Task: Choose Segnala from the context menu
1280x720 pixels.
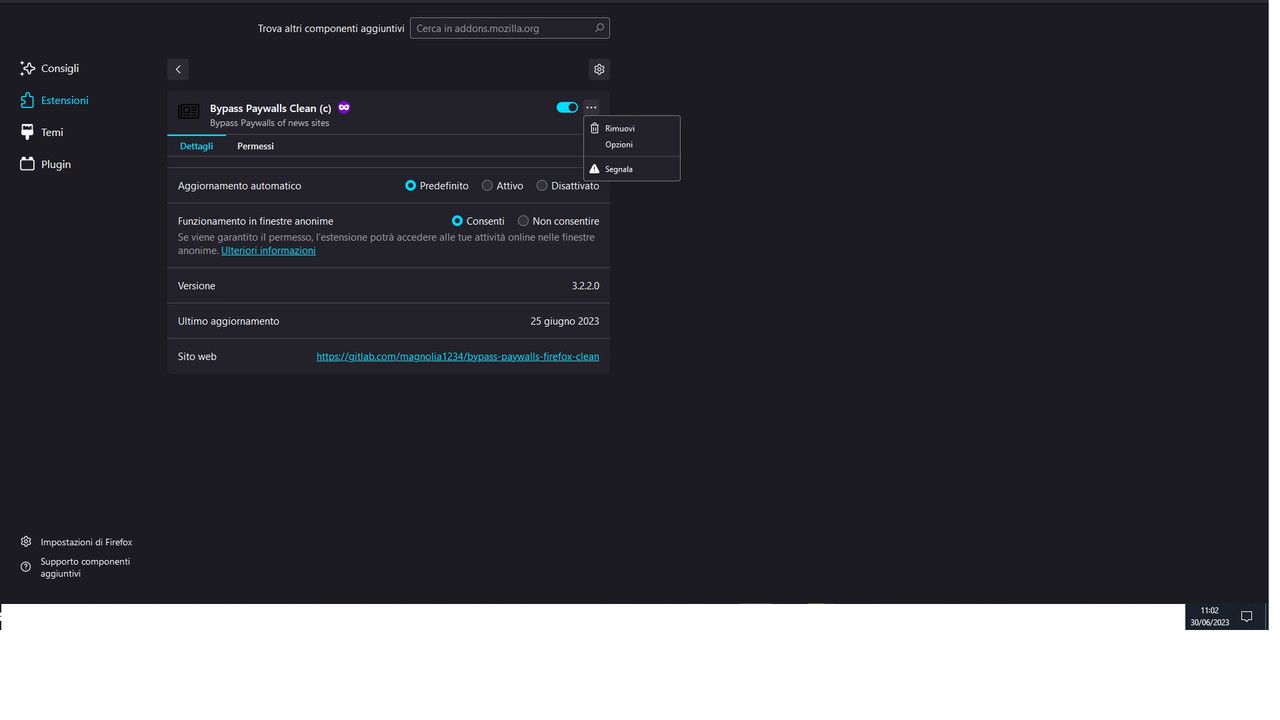Action: click(632, 169)
